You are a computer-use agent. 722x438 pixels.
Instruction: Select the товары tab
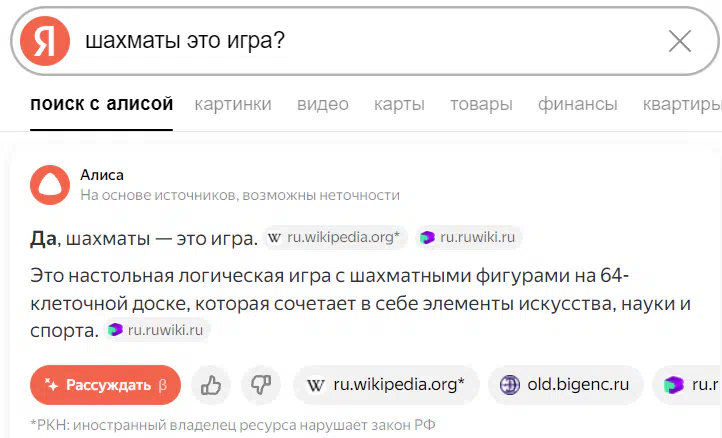coord(481,104)
